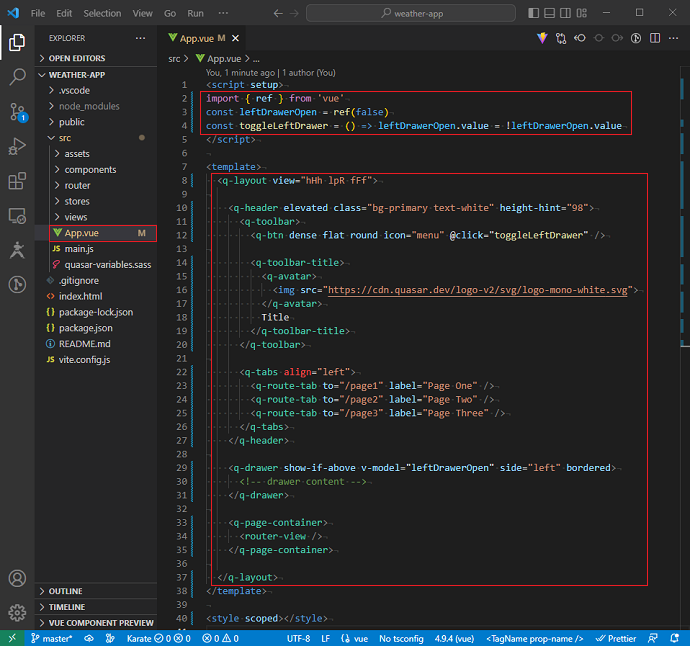Toggle the secondary side bar

click(x=565, y=13)
